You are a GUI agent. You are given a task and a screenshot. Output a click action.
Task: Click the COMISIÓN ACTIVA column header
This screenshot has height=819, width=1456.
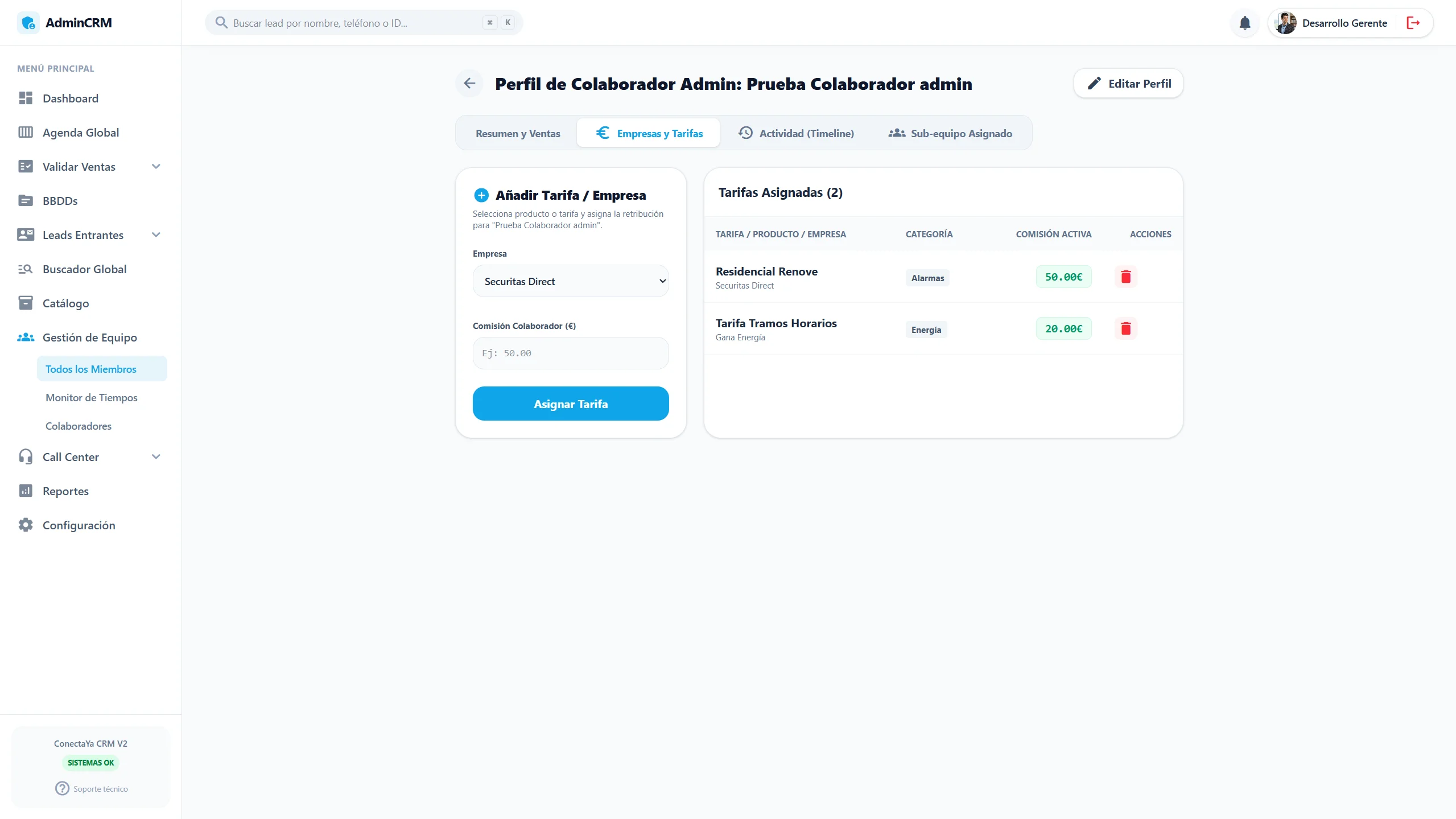1054,234
